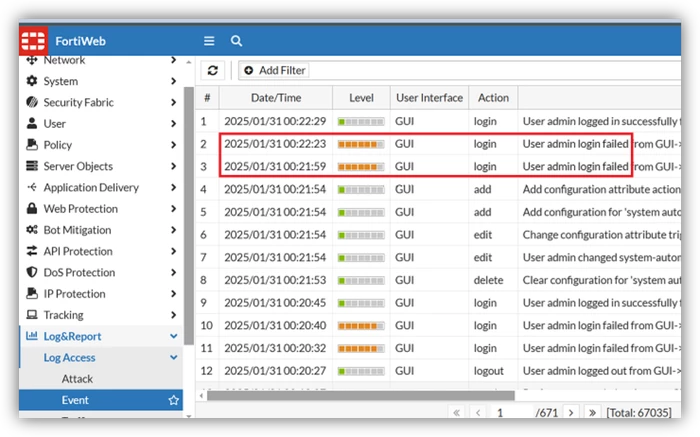Expand the Policy submenu arrow
This screenshot has width=700, height=437.
(x=173, y=145)
